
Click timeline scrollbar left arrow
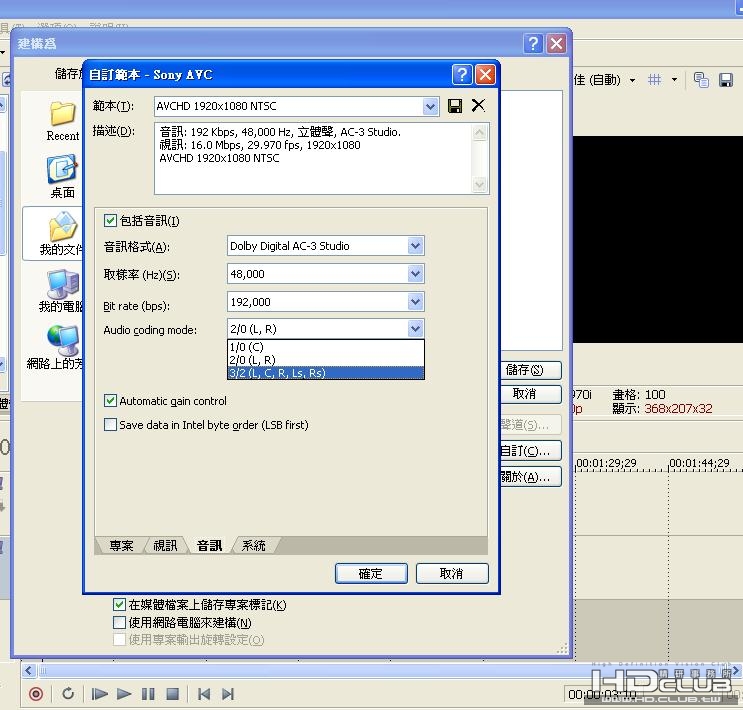coord(28,670)
